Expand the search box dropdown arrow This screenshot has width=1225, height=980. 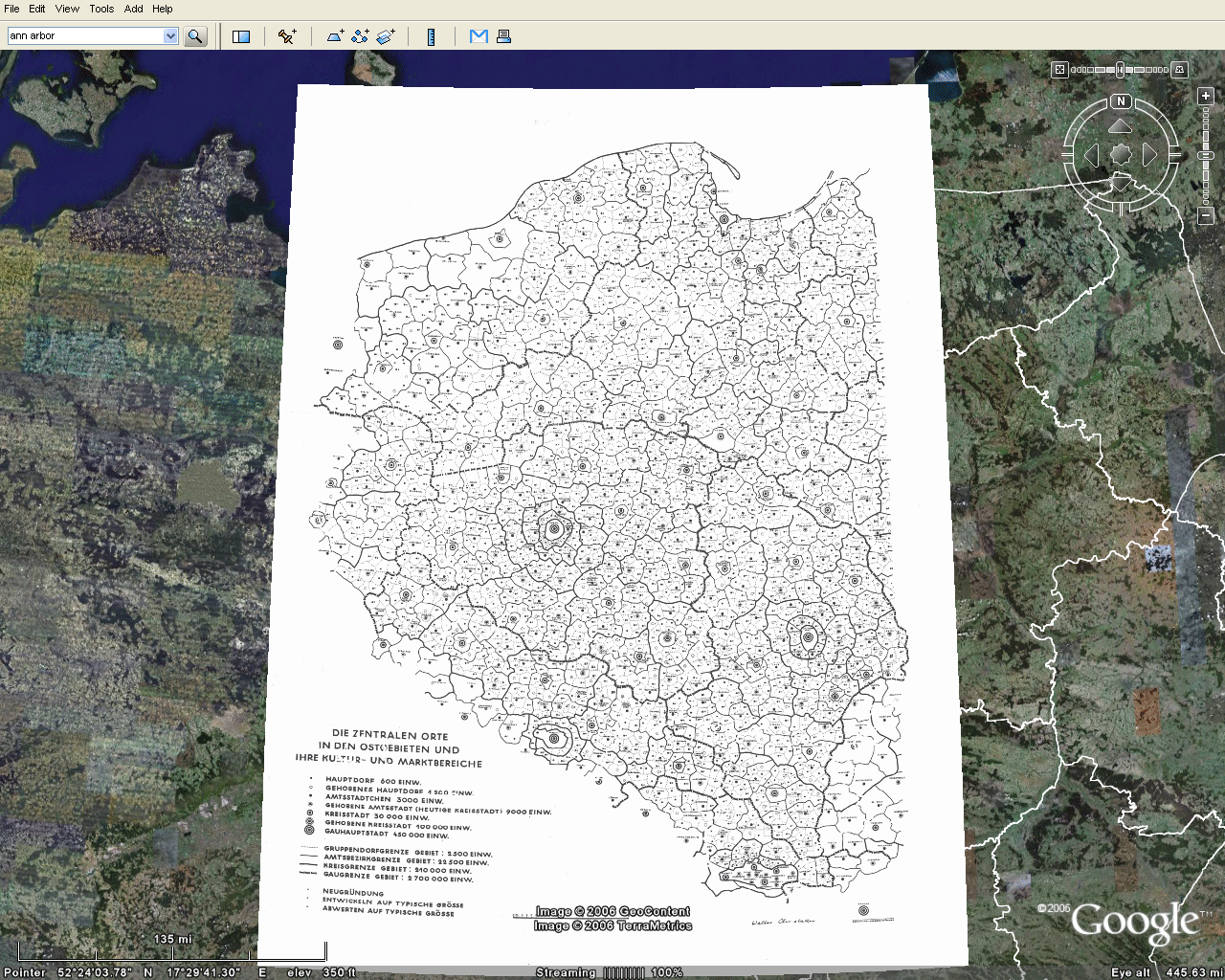tap(170, 36)
